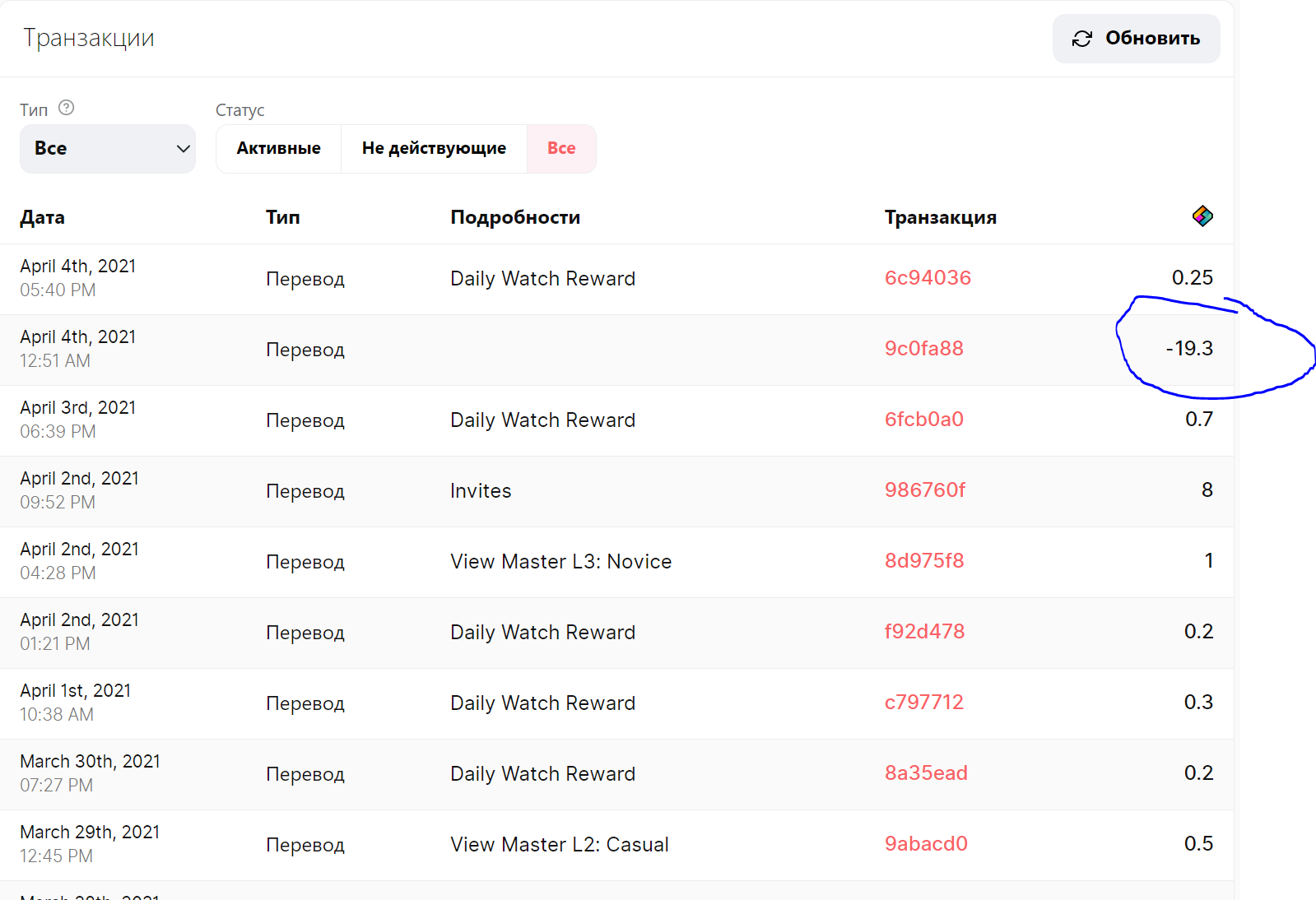Viewport: 1316px width, 900px height.
Task: Open transaction link 6c94036
Action: tap(928, 278)
